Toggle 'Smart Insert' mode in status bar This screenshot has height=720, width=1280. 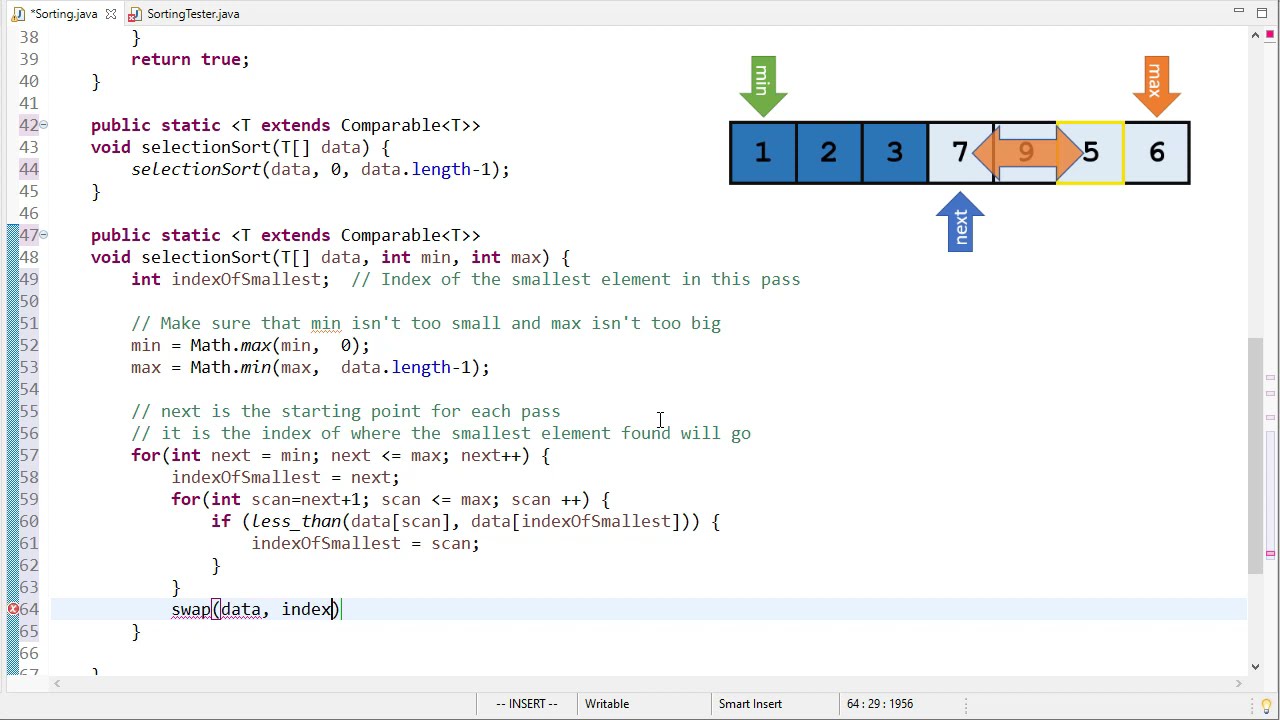750,704
